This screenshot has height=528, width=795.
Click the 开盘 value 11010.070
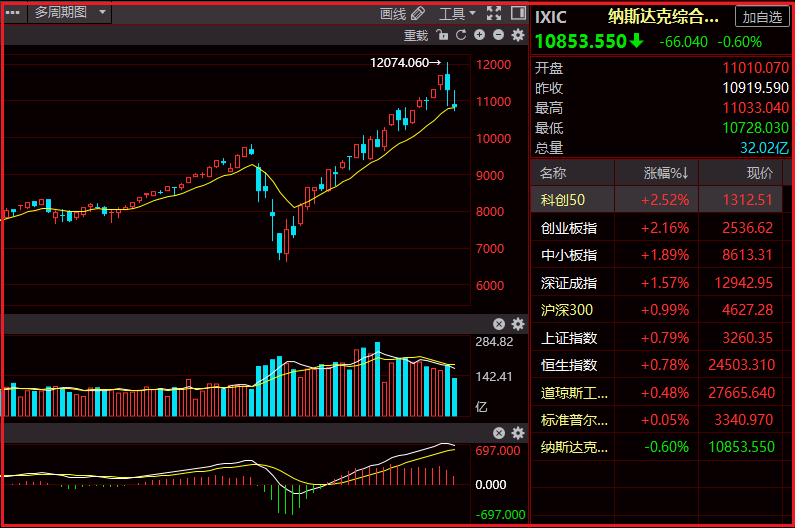click(x=755, y=67)
